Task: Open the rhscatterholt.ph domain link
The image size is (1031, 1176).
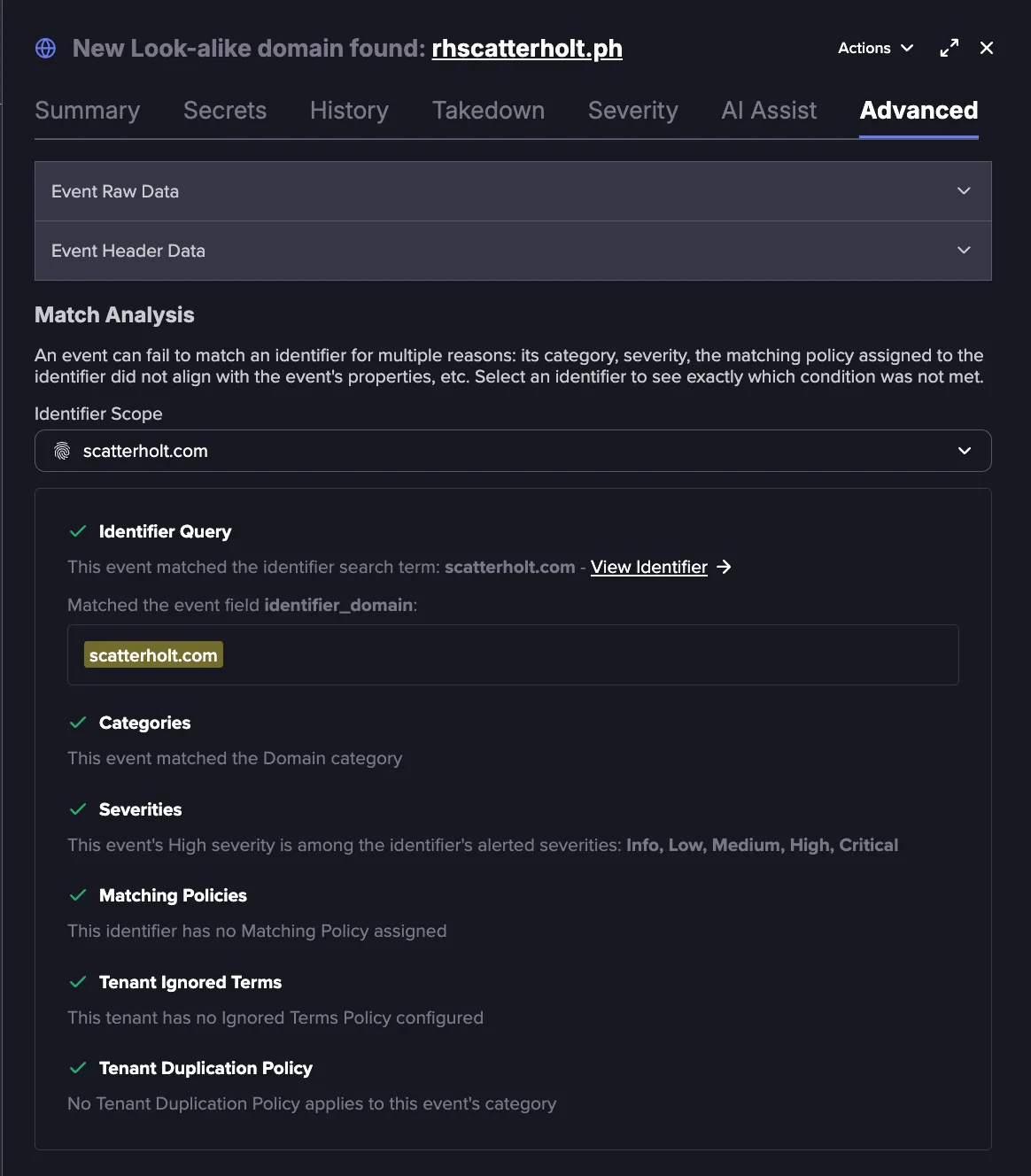Action: click(x=527, y=49)
